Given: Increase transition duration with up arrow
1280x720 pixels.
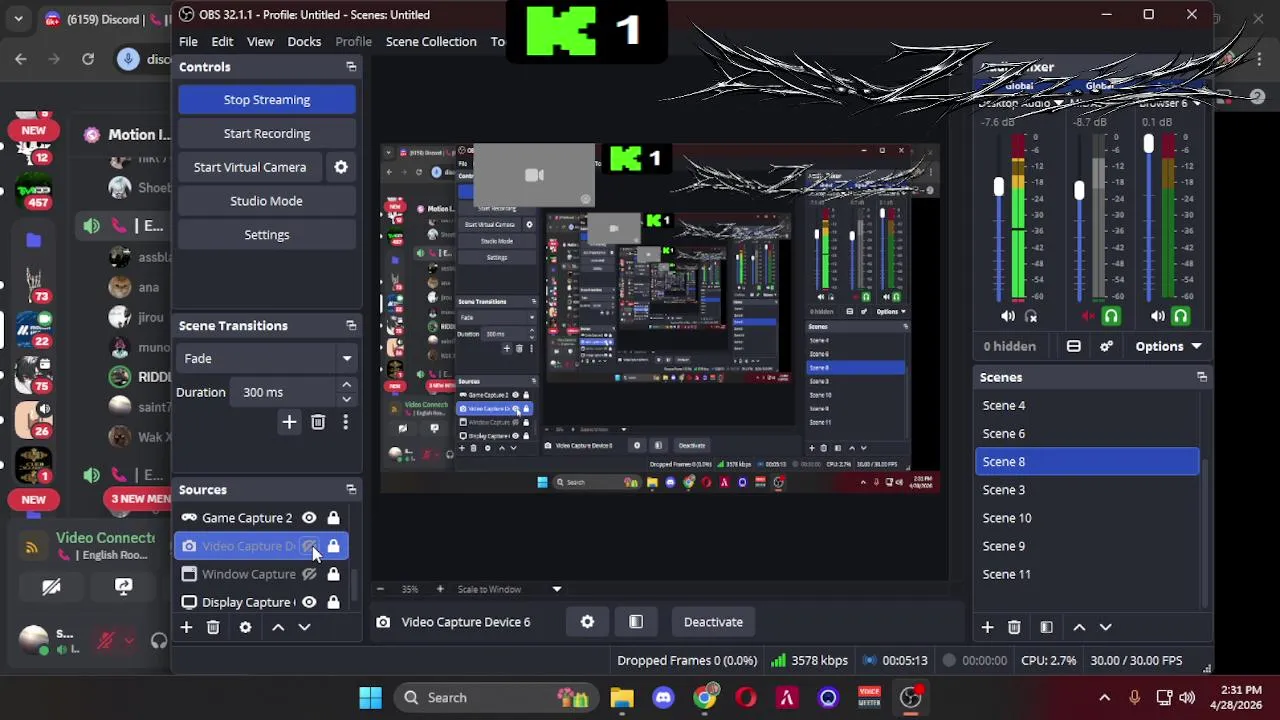Looking at the screenshot, I should (x=346, y=385).
